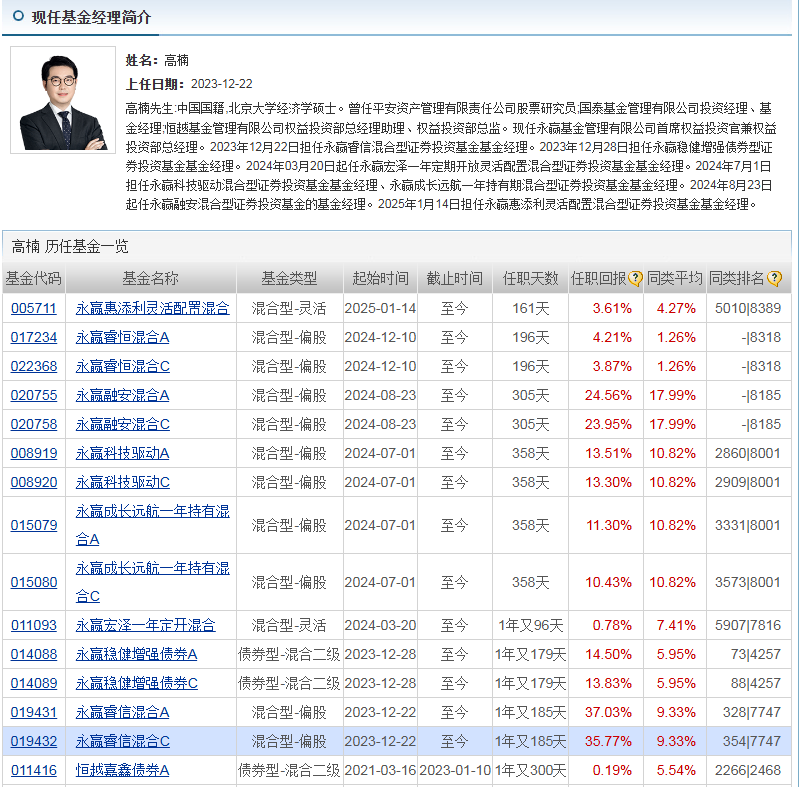Click the 5010|8389 ranking cell

point(748,308)
